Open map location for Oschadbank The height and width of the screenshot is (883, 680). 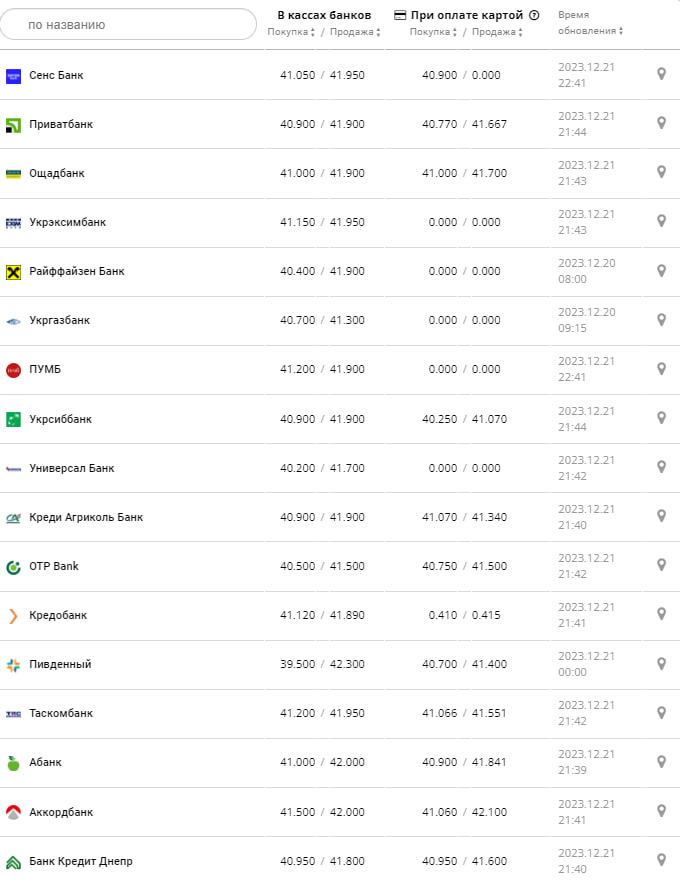coord(661,172)
